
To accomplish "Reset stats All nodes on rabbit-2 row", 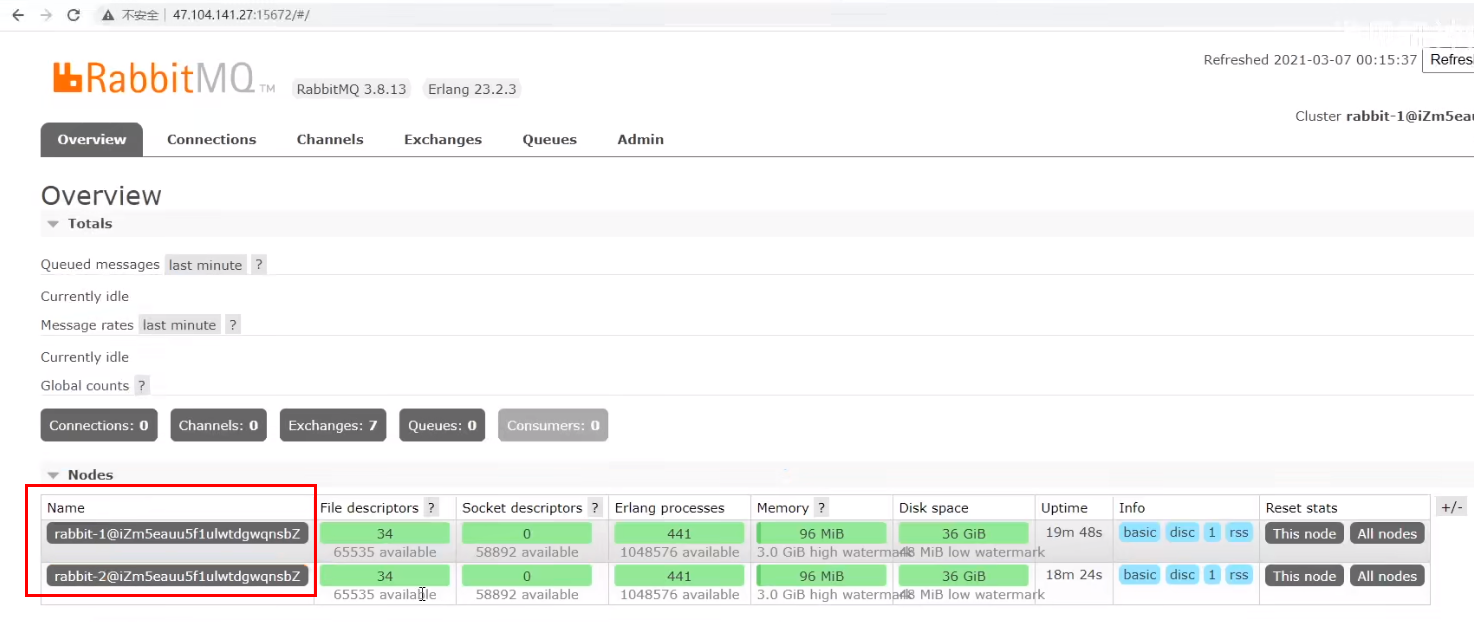I will click(1387, 576).
